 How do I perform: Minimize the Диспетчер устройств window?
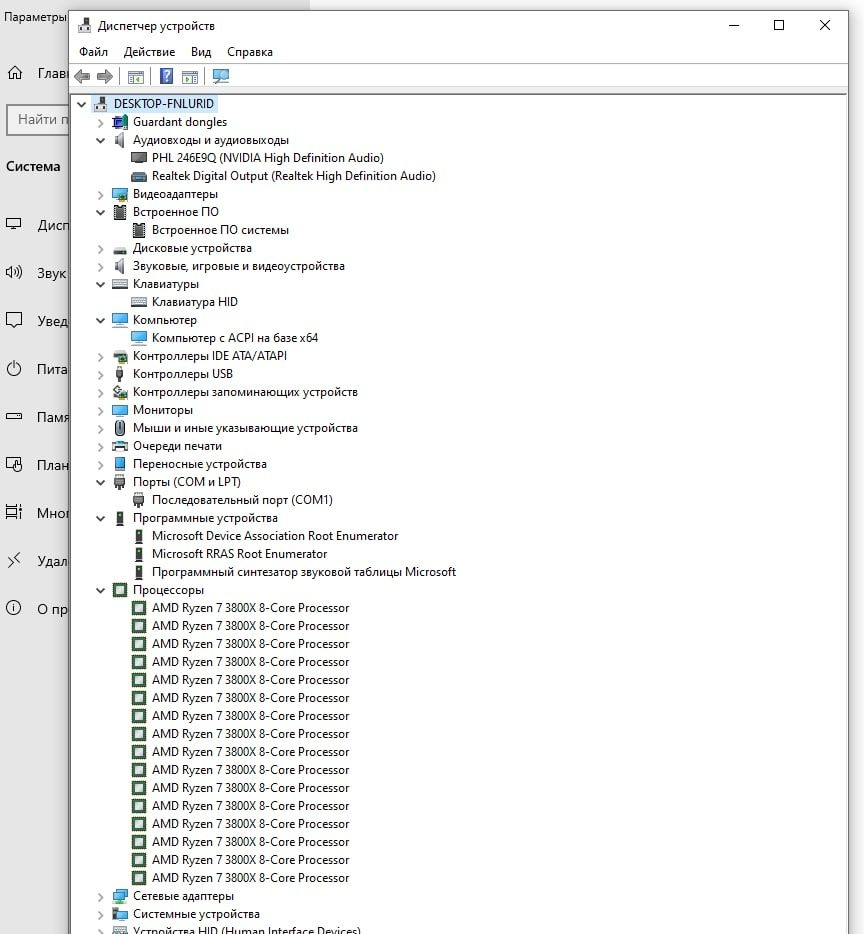tap(734, 25)
